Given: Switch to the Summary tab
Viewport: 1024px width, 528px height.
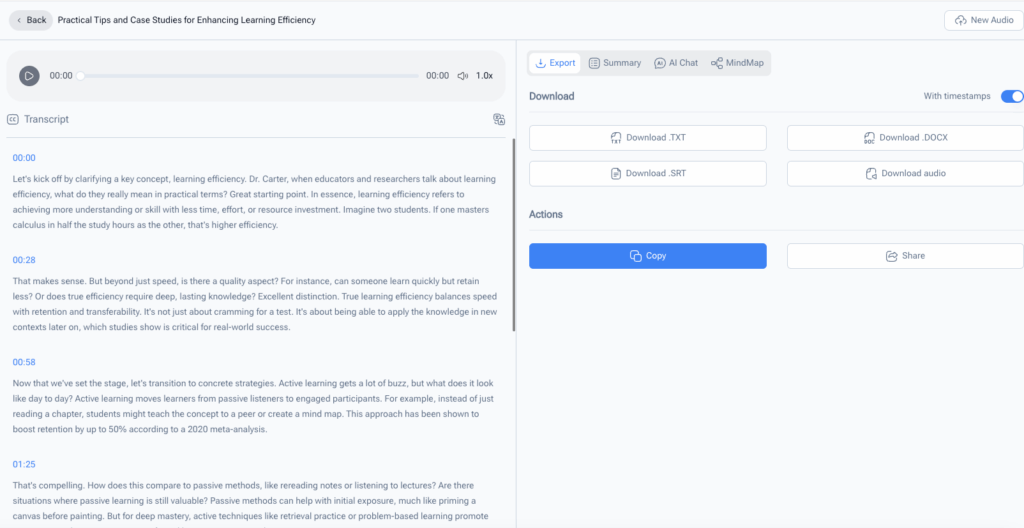Looking at the screenshot, I should pyautogui.click(x=614, y=63).
